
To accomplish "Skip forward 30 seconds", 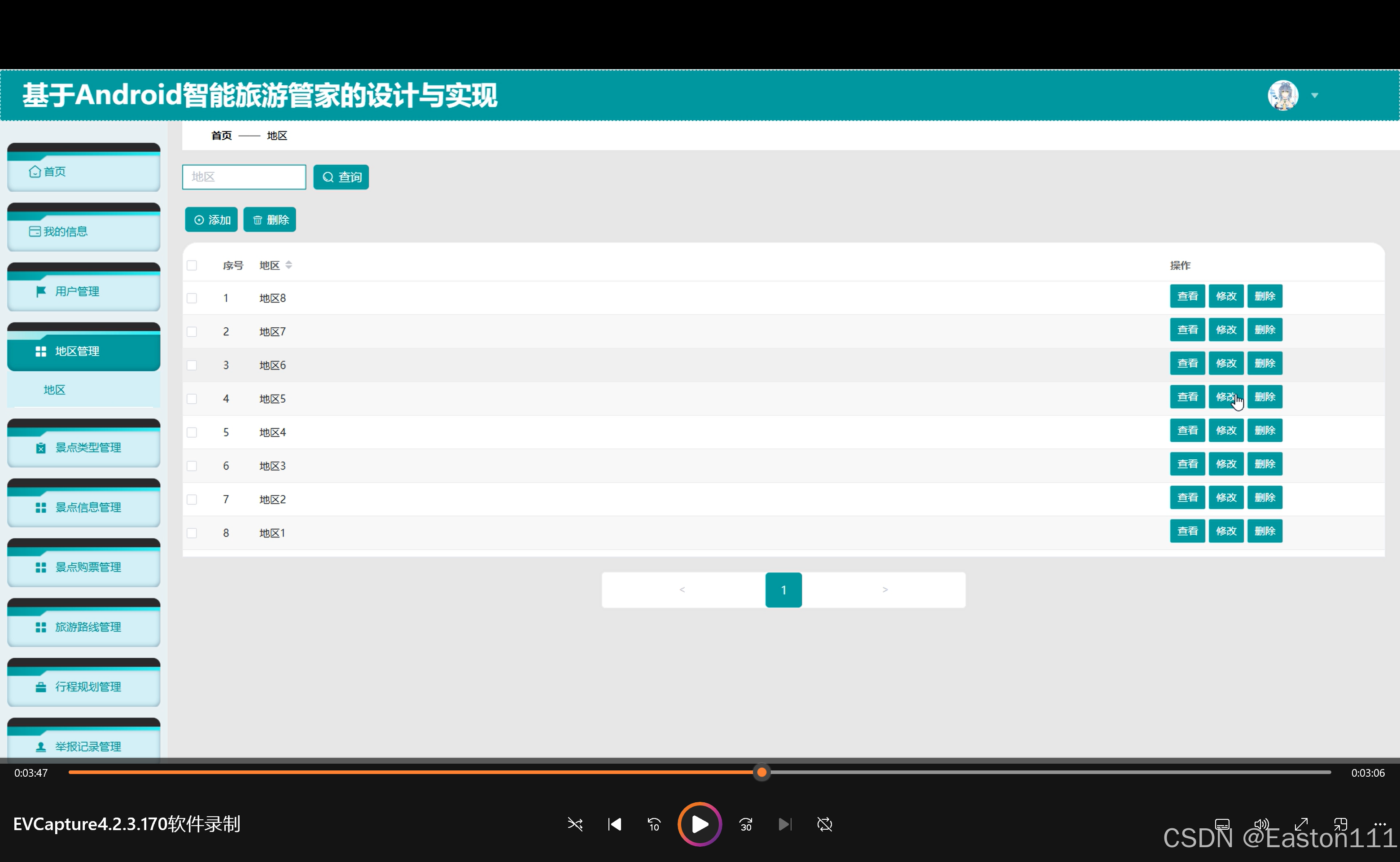I will (745, 824).
